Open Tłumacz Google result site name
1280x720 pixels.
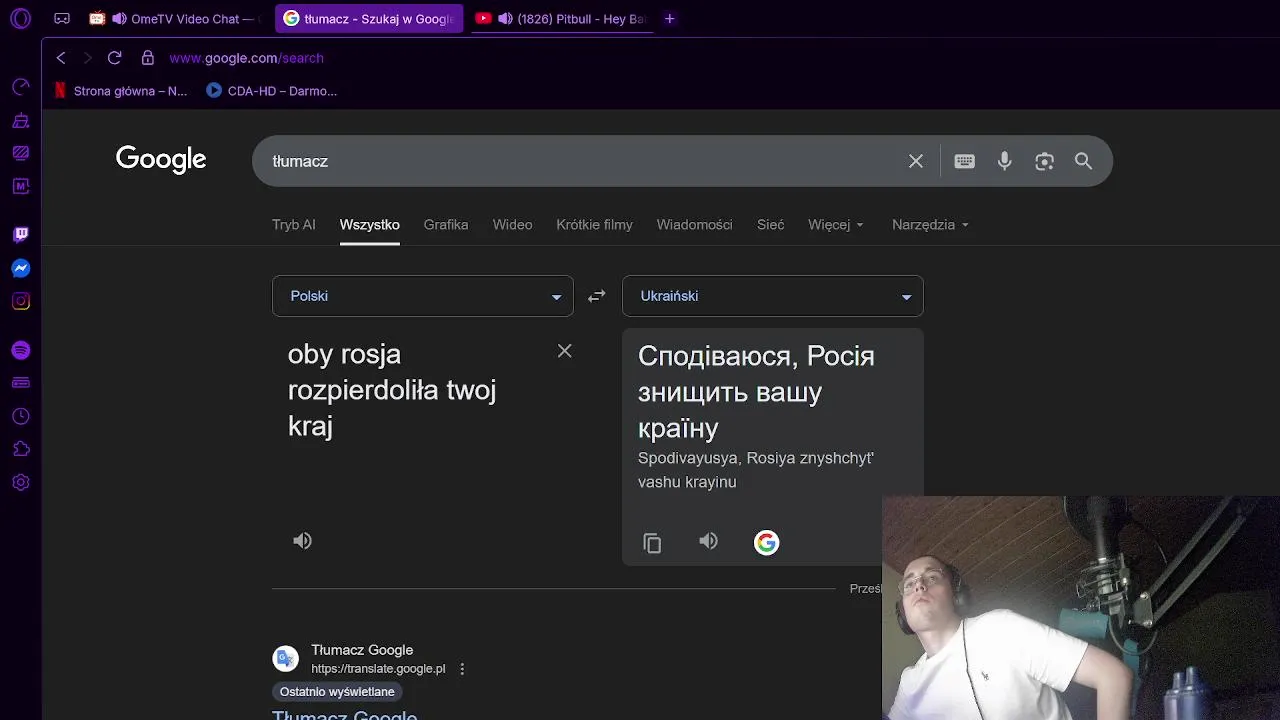coord(362,650)
